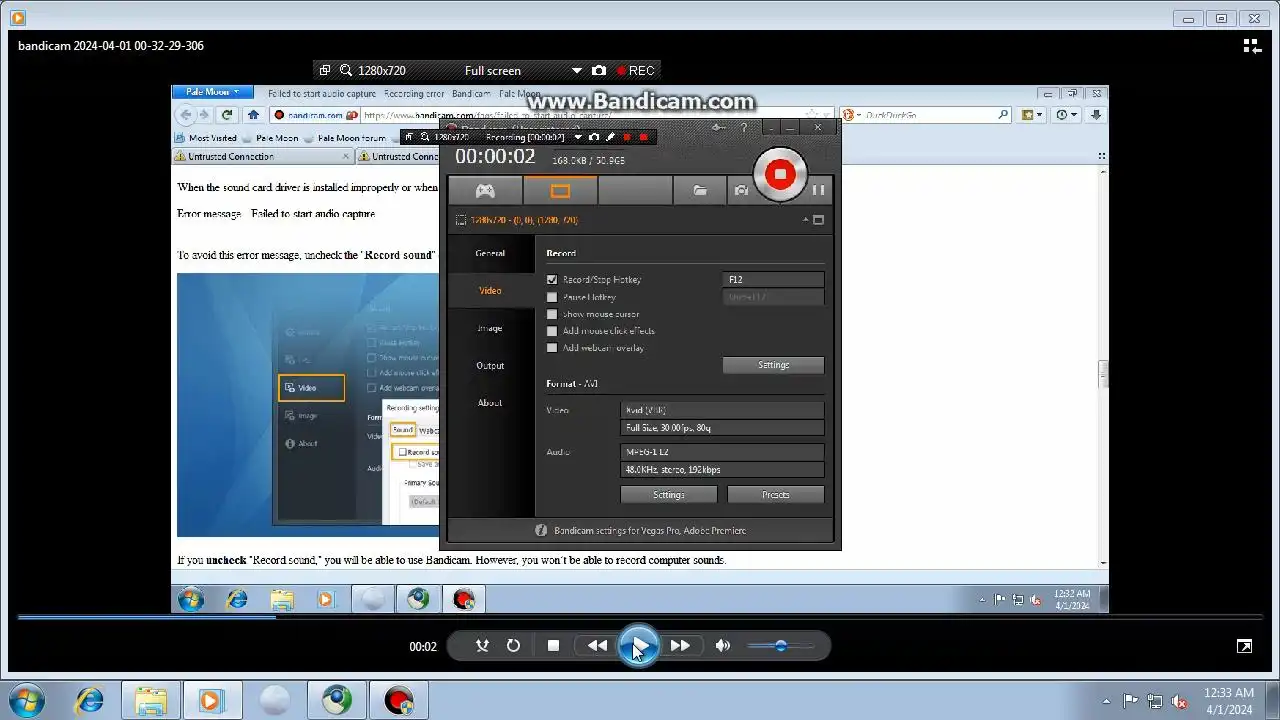Click the Bandicam help question mark icon
The height and width of the screenshot is (720, 1280).
(743, 128)
